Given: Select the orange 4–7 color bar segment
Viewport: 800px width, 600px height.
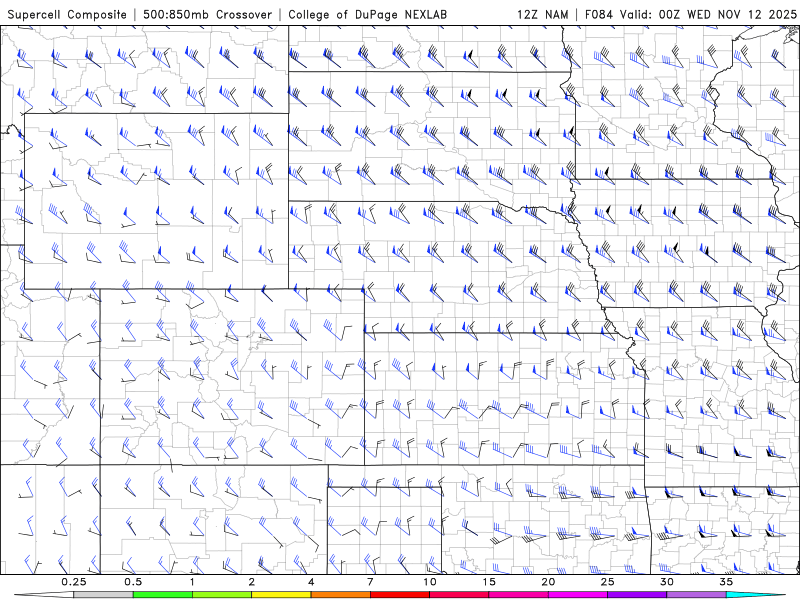Looking at the screenshot, I should [340, 595].
